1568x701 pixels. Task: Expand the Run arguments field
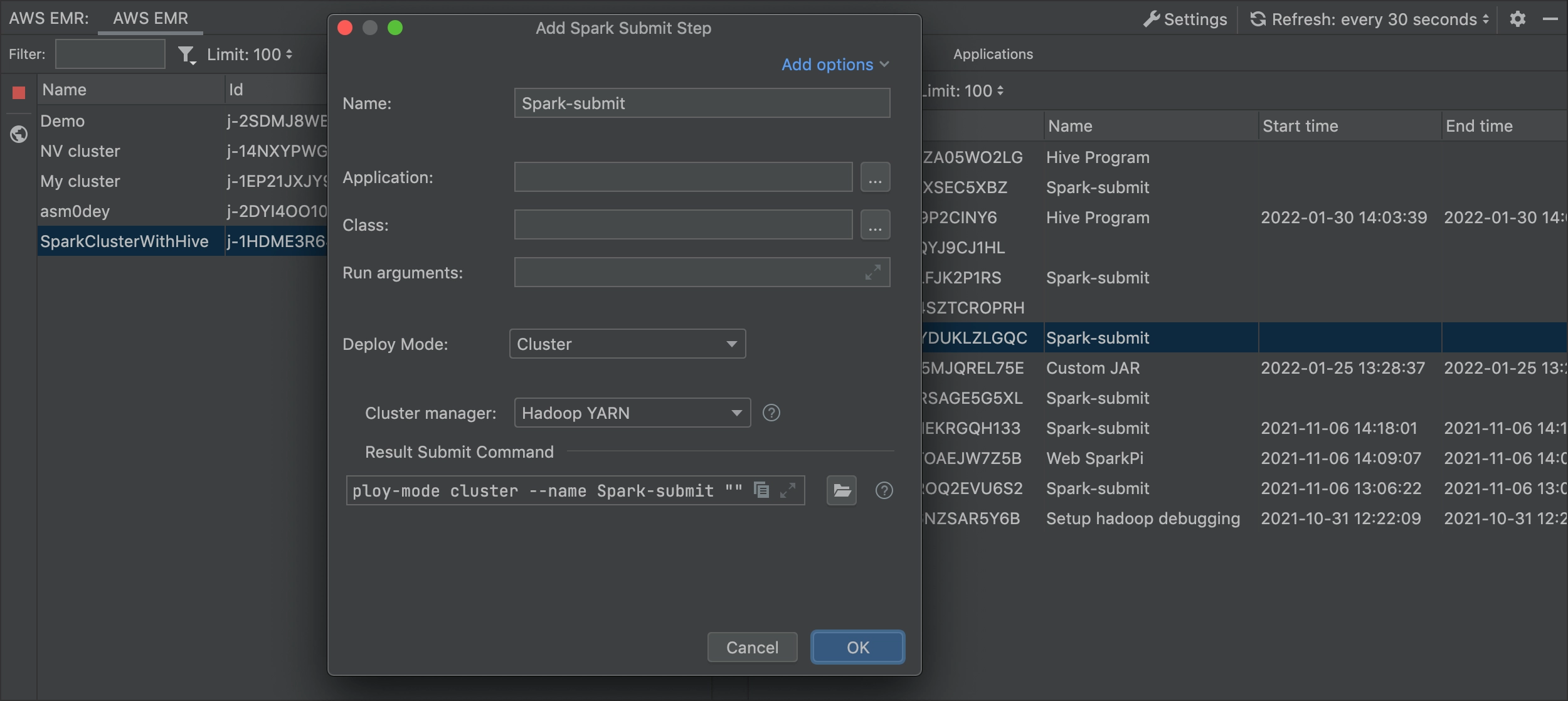click(872, 272)
